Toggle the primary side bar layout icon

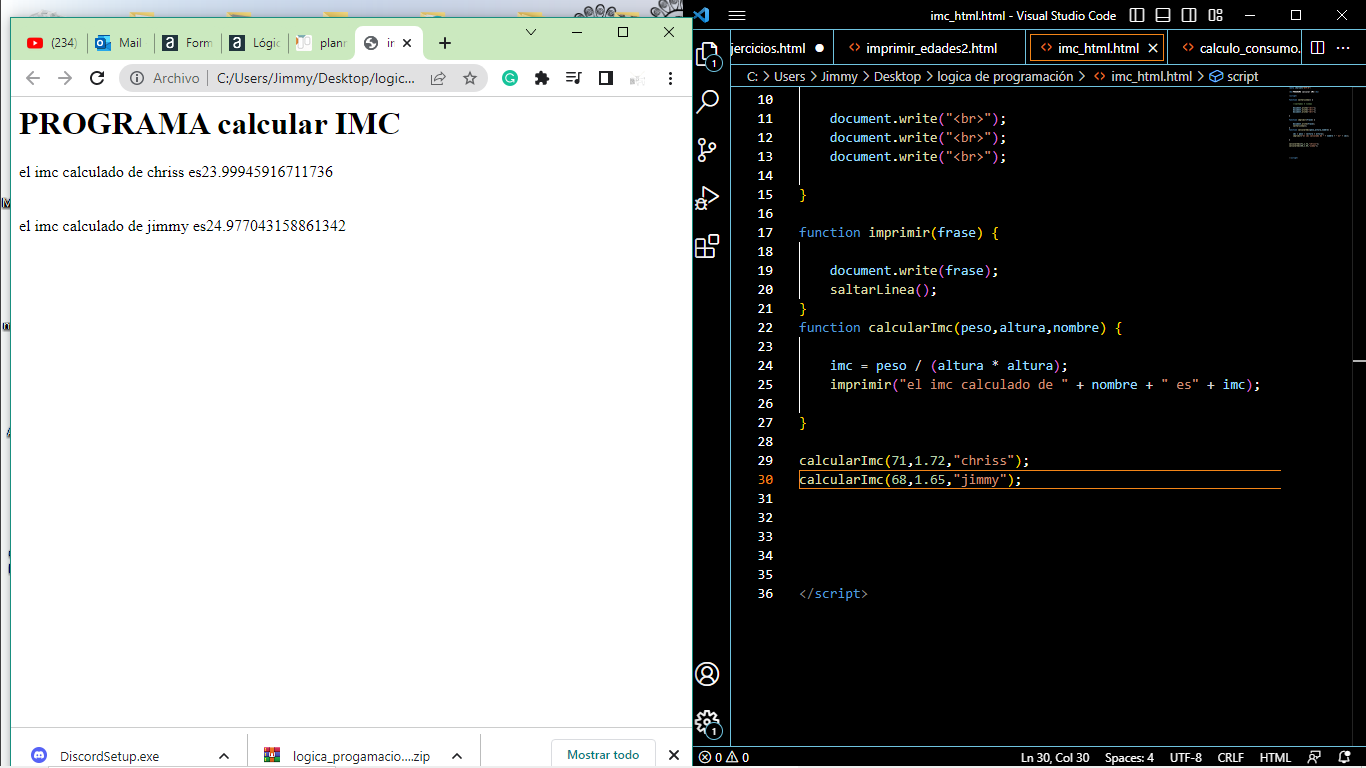point(1137,15)
